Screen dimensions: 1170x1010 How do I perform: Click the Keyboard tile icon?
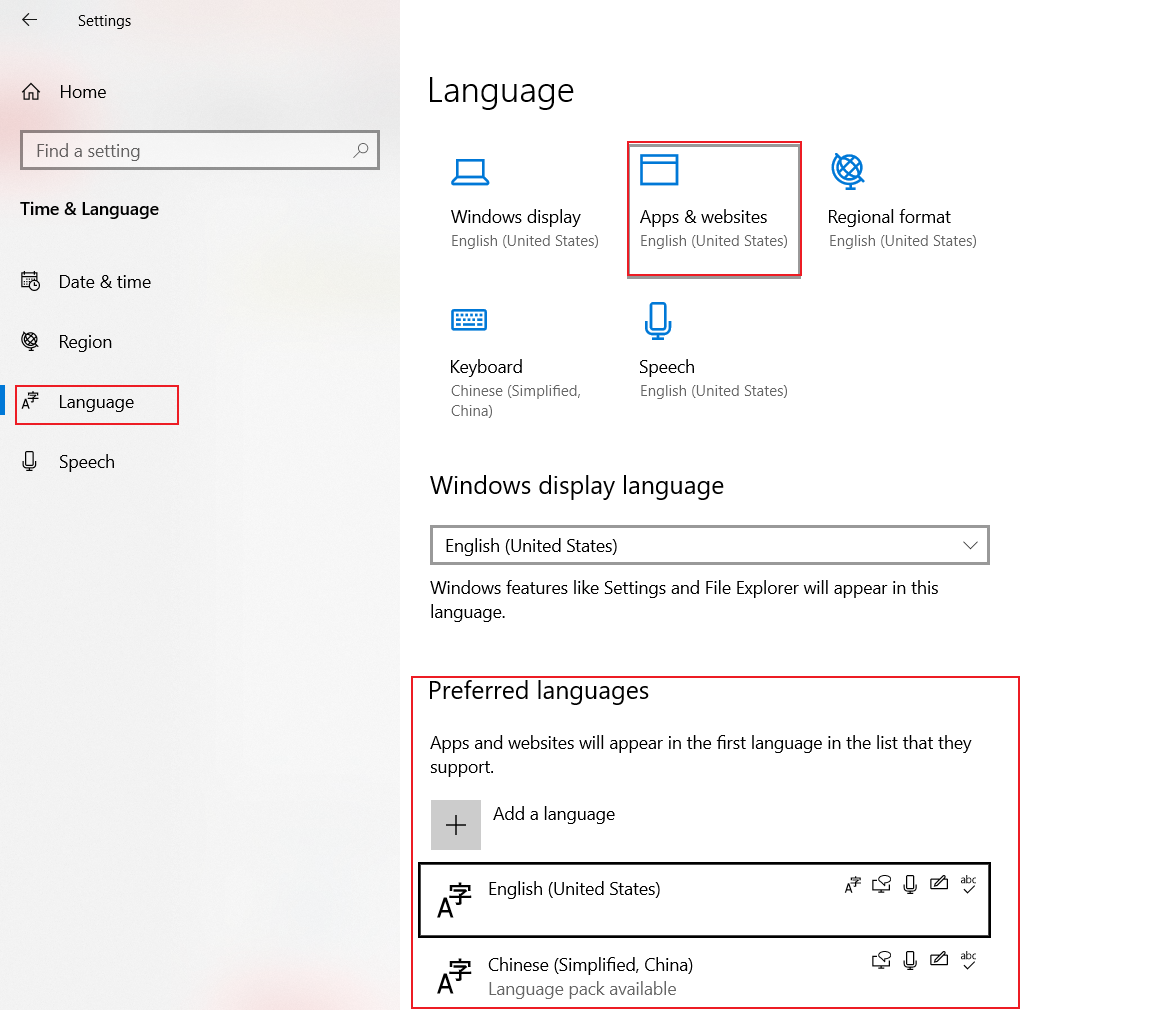pos(469,320)
